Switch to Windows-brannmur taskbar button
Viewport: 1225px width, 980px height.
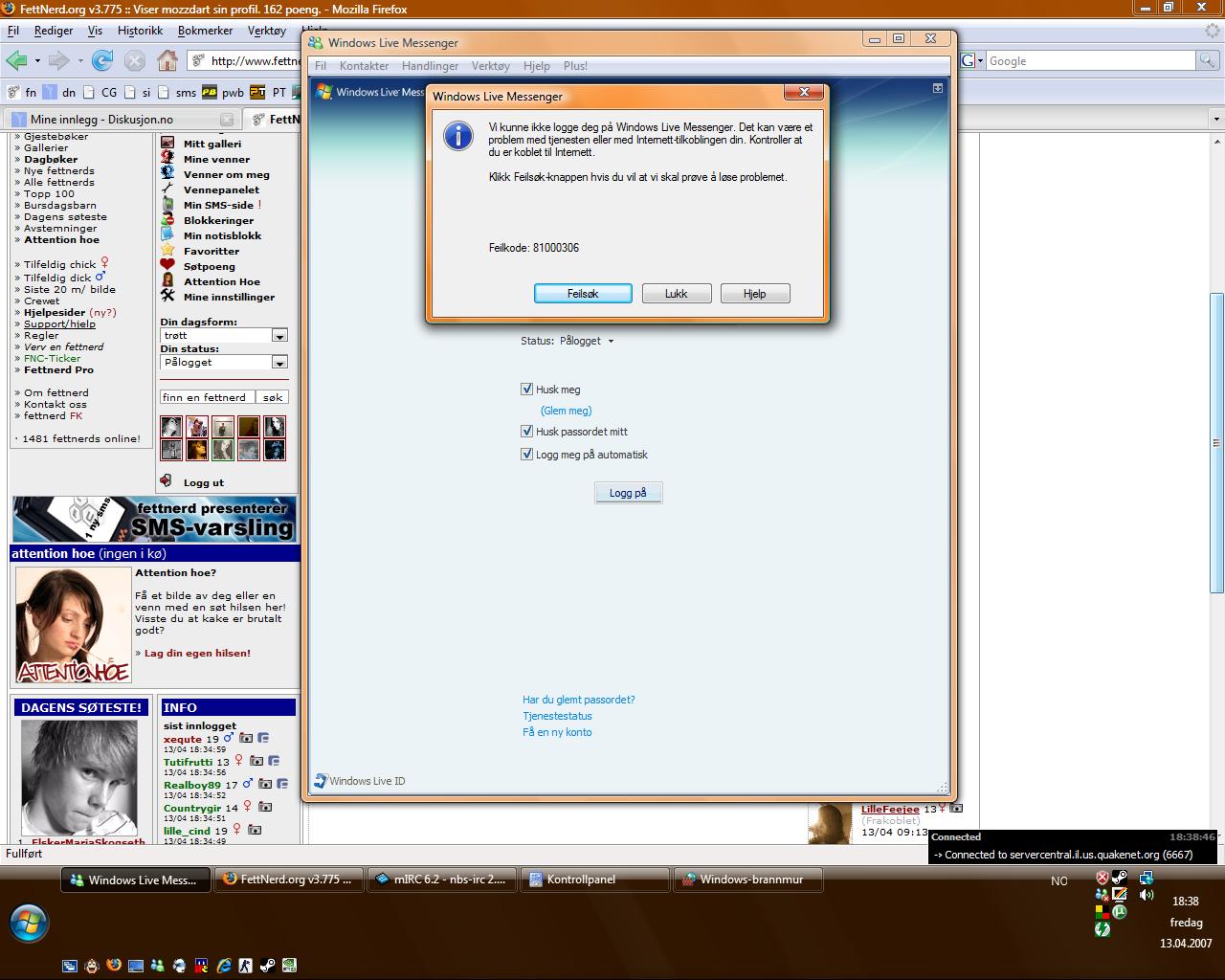[x=748, y=880]
